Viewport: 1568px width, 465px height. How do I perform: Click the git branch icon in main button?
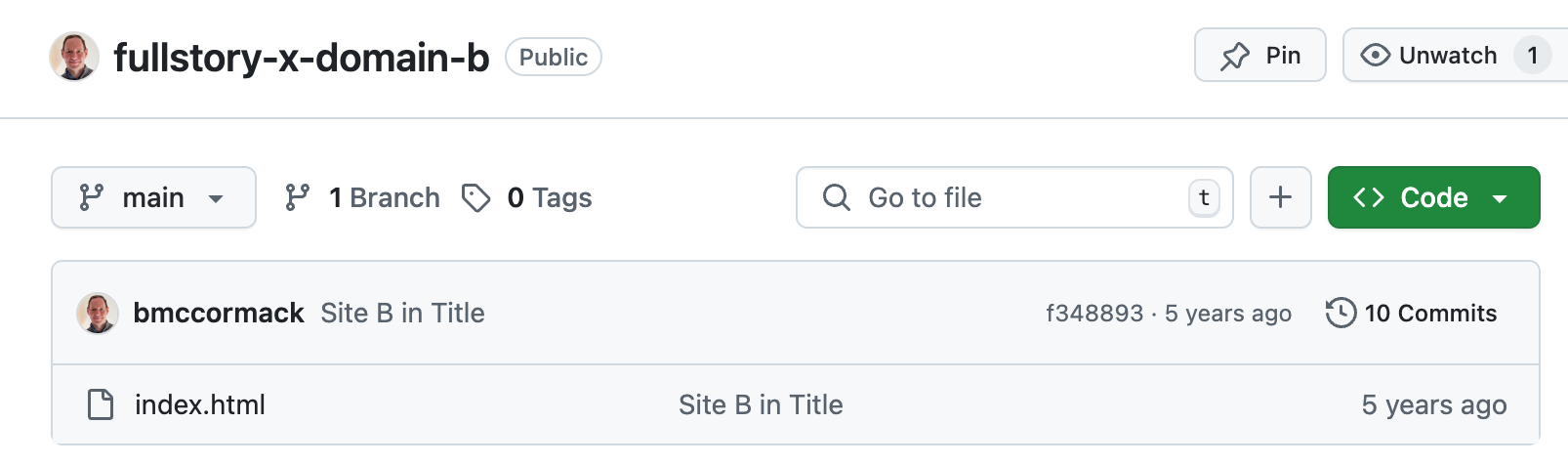coord(92,197)
